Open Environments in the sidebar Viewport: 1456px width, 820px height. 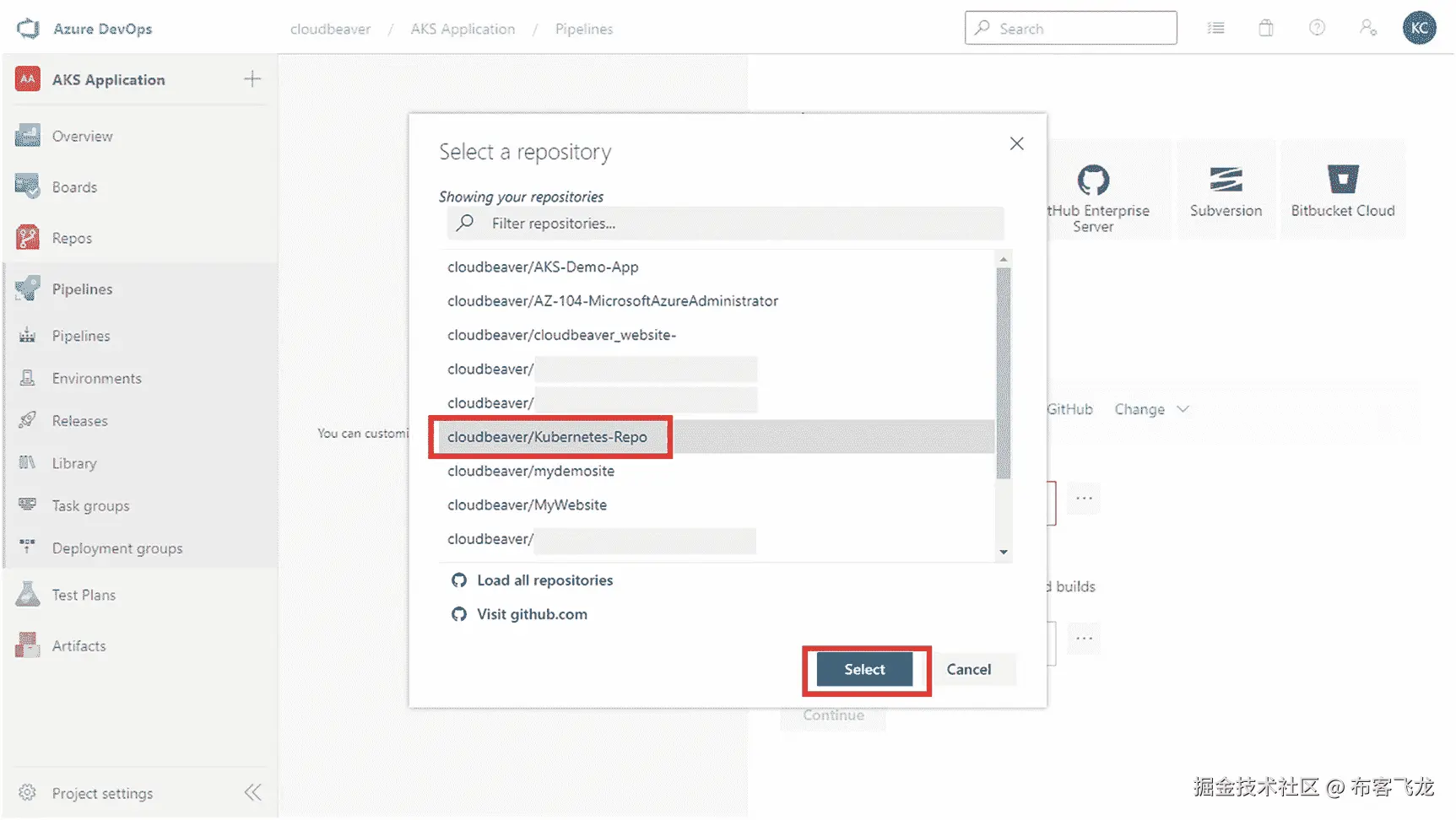(97, 378)
